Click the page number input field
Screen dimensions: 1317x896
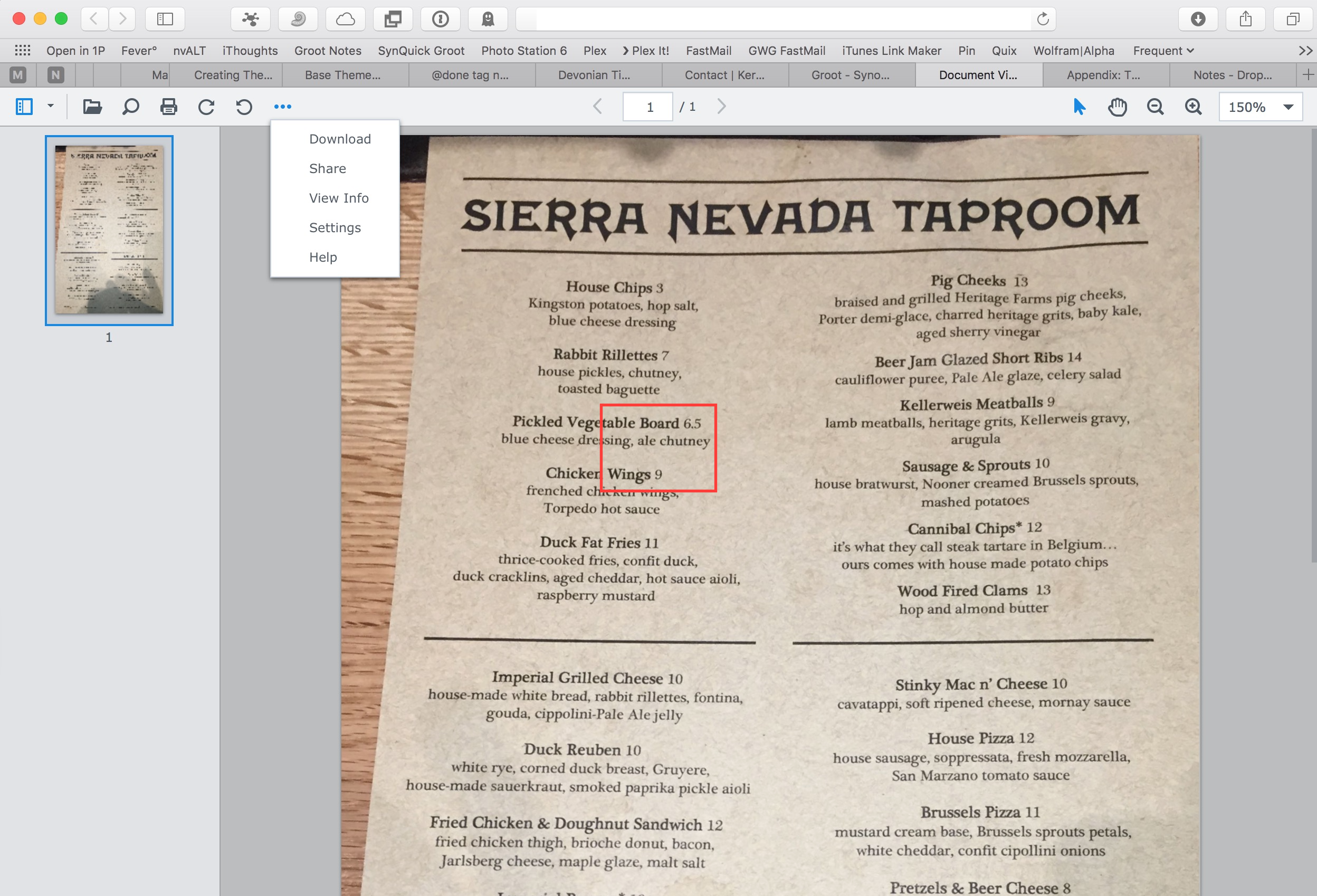pos(648,107)
